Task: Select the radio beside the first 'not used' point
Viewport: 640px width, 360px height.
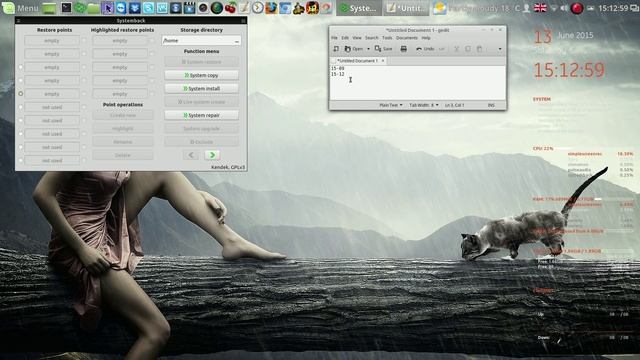Action: (x=20, y=107)
